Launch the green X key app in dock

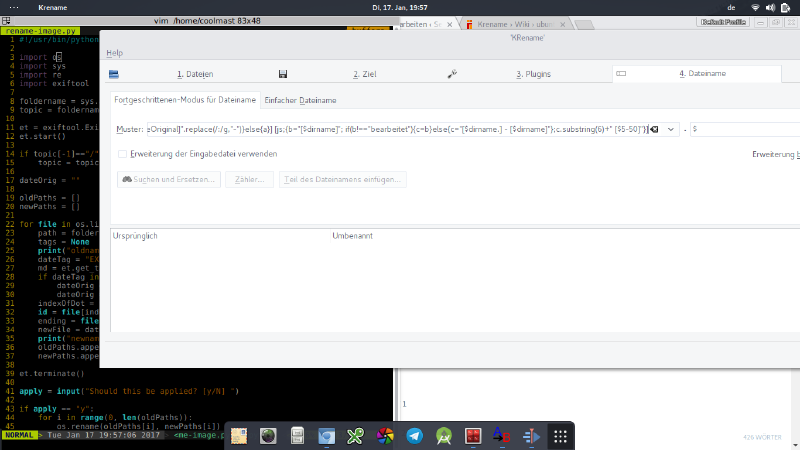pos(356,436)
